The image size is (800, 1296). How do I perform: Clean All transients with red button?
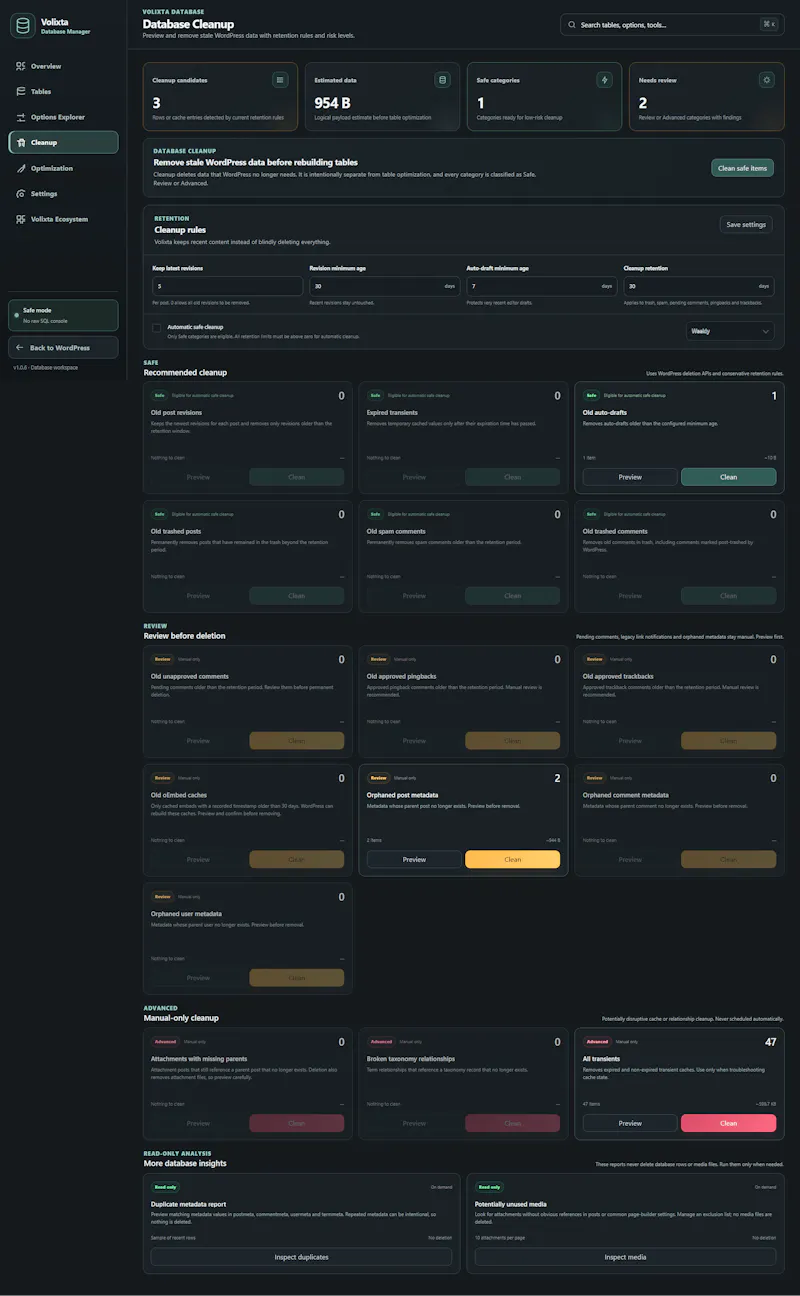[729, 1123]
